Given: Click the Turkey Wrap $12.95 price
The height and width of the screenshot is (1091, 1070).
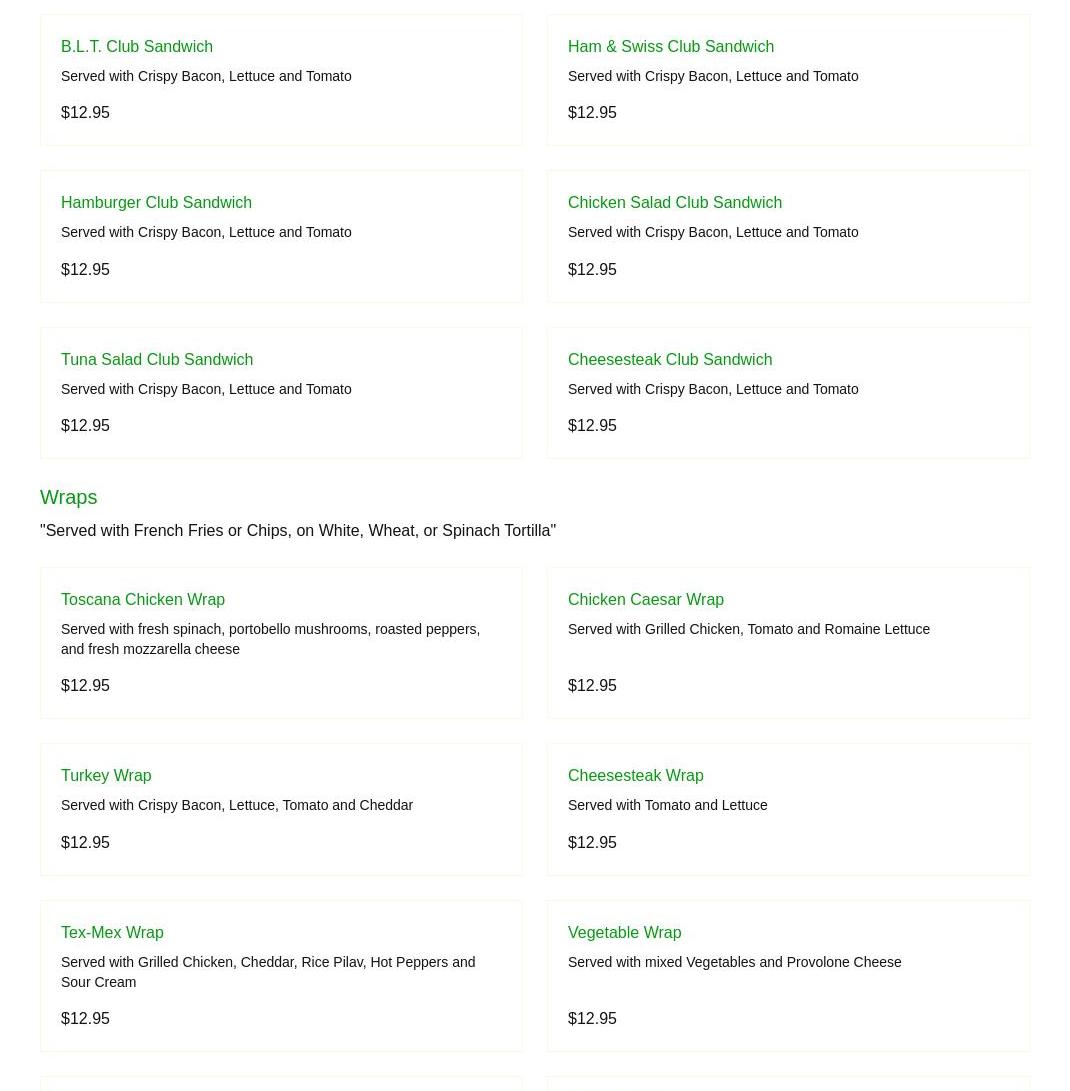Looking at the screenshot, I should tap(85, 842).
